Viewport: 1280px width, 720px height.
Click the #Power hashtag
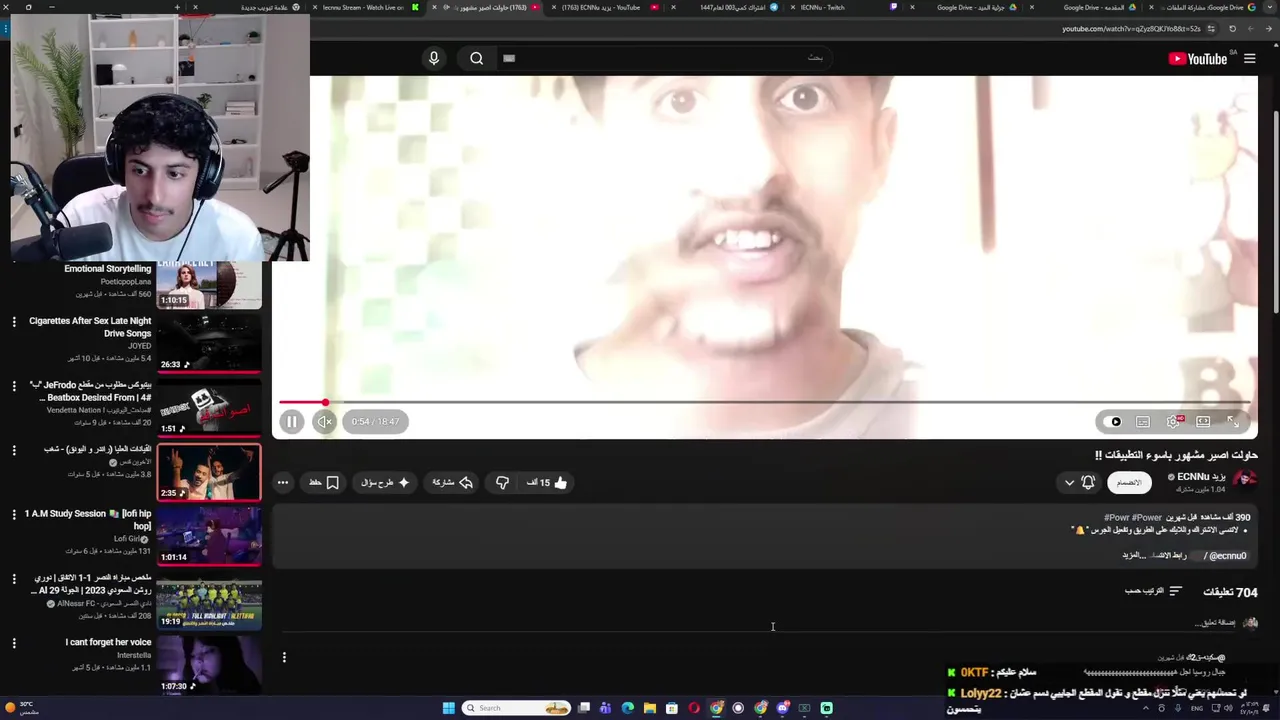(x=1147, y=517)
